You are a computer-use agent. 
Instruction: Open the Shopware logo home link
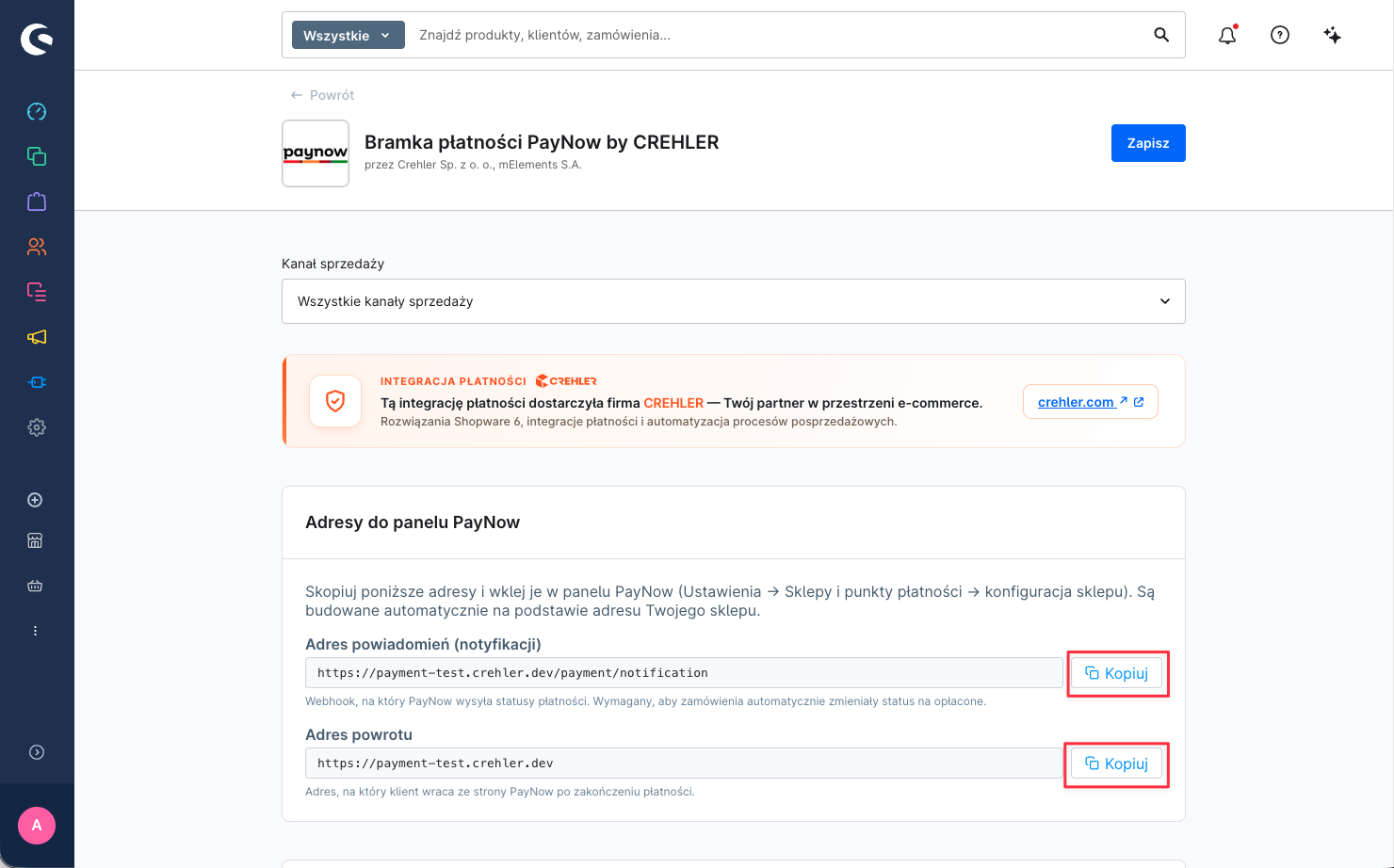37,39
